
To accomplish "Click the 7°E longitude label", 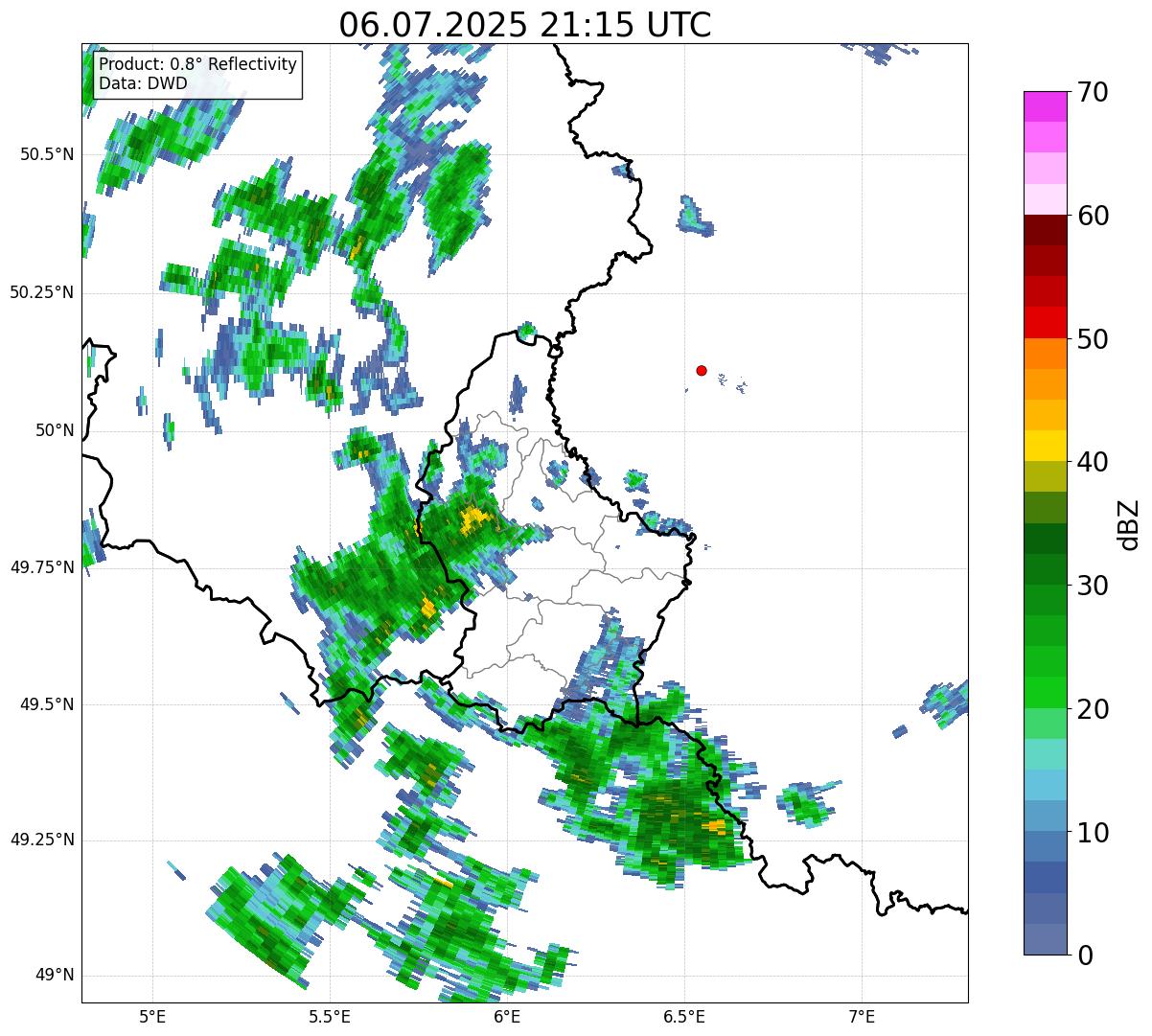I will (862, 1017).
